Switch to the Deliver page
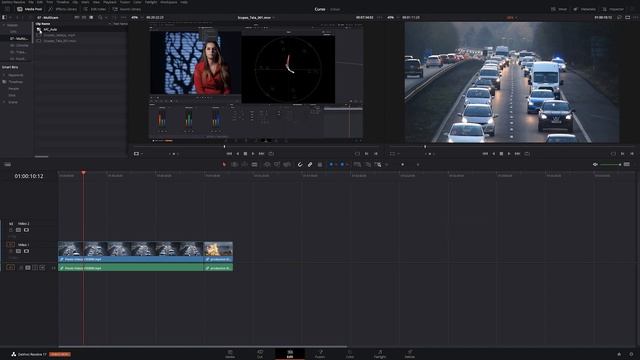Viewport: 640px width, 360px height. click(410, 354)
